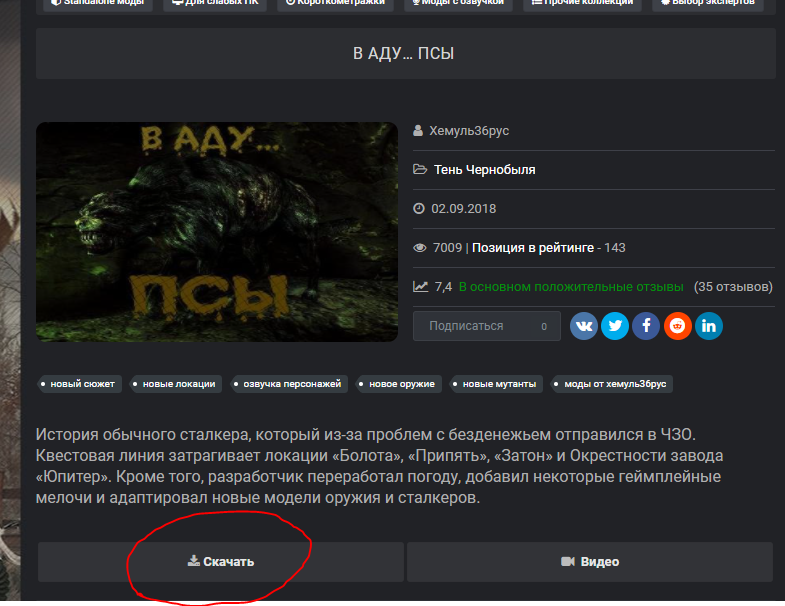Viewport: 785px width, 606px height.
Task: Select the новое оружие tag
Action: pos(399,384)
